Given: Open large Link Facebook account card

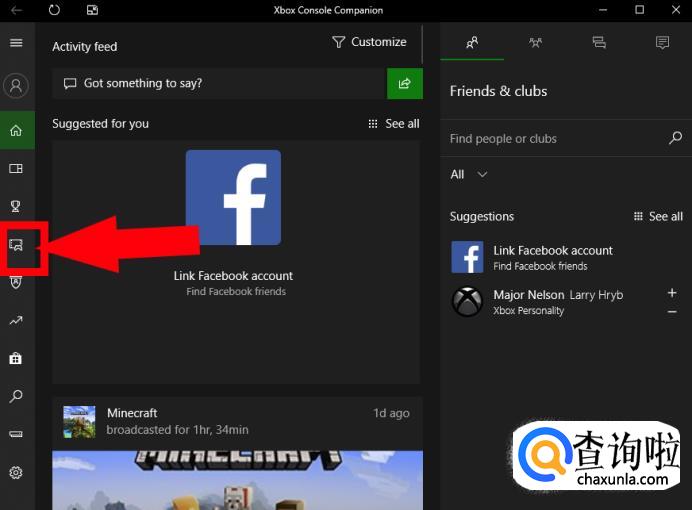Looking at the screenshot, I should pos(236,262).
